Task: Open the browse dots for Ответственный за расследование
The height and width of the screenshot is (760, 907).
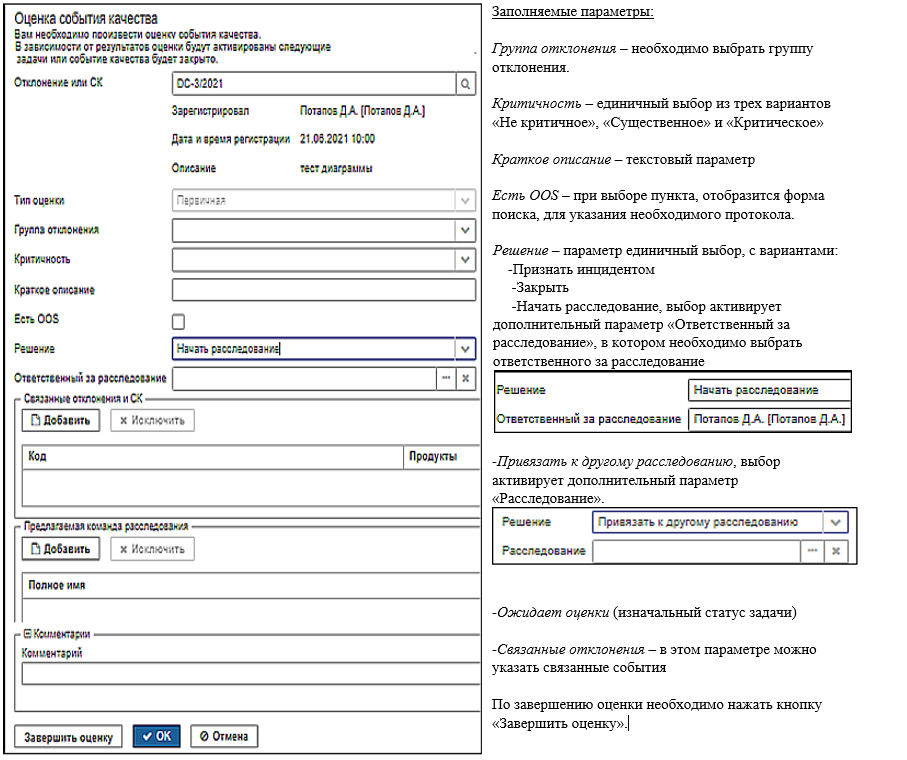Action: point(446,378)
